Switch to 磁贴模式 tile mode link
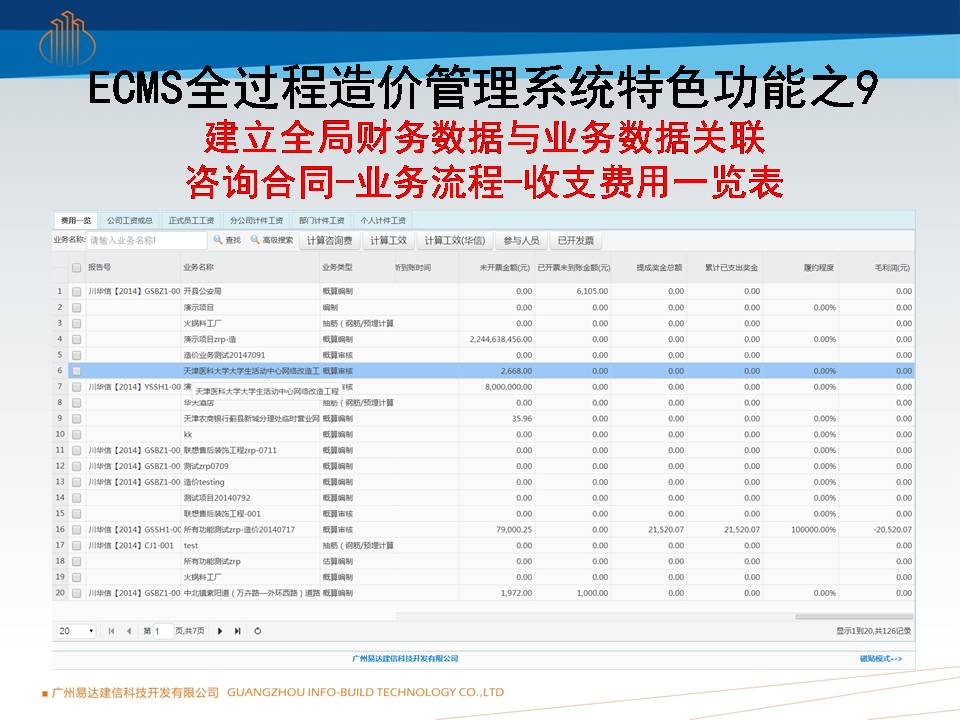The height and width of the screenshot is (720, 960). [881, 659]
